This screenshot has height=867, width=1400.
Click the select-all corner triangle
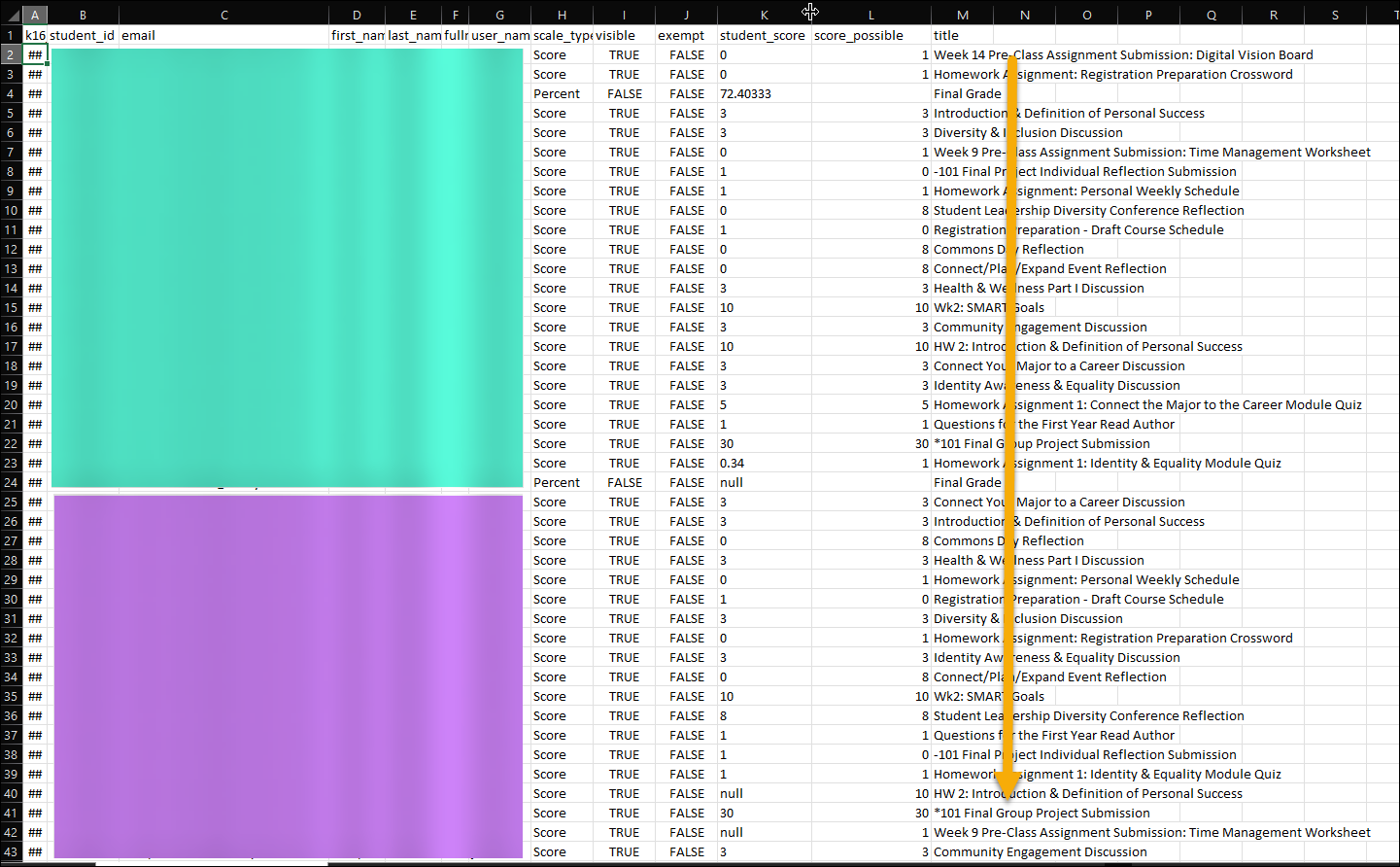coord(11,15)
